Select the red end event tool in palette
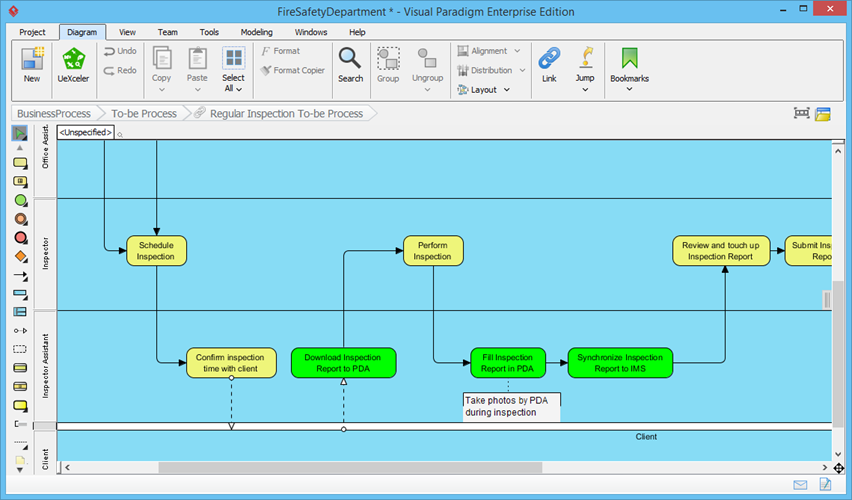 point(20,237)
